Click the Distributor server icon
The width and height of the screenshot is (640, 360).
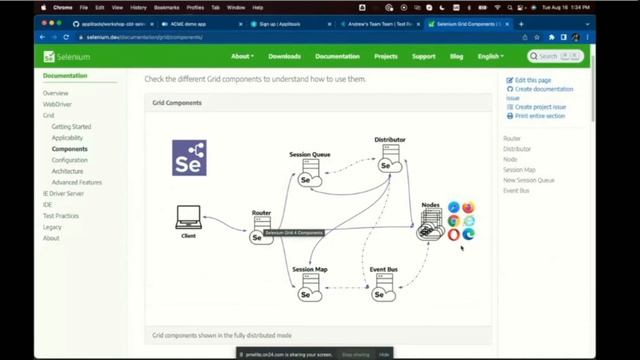[x=389, y=159]
